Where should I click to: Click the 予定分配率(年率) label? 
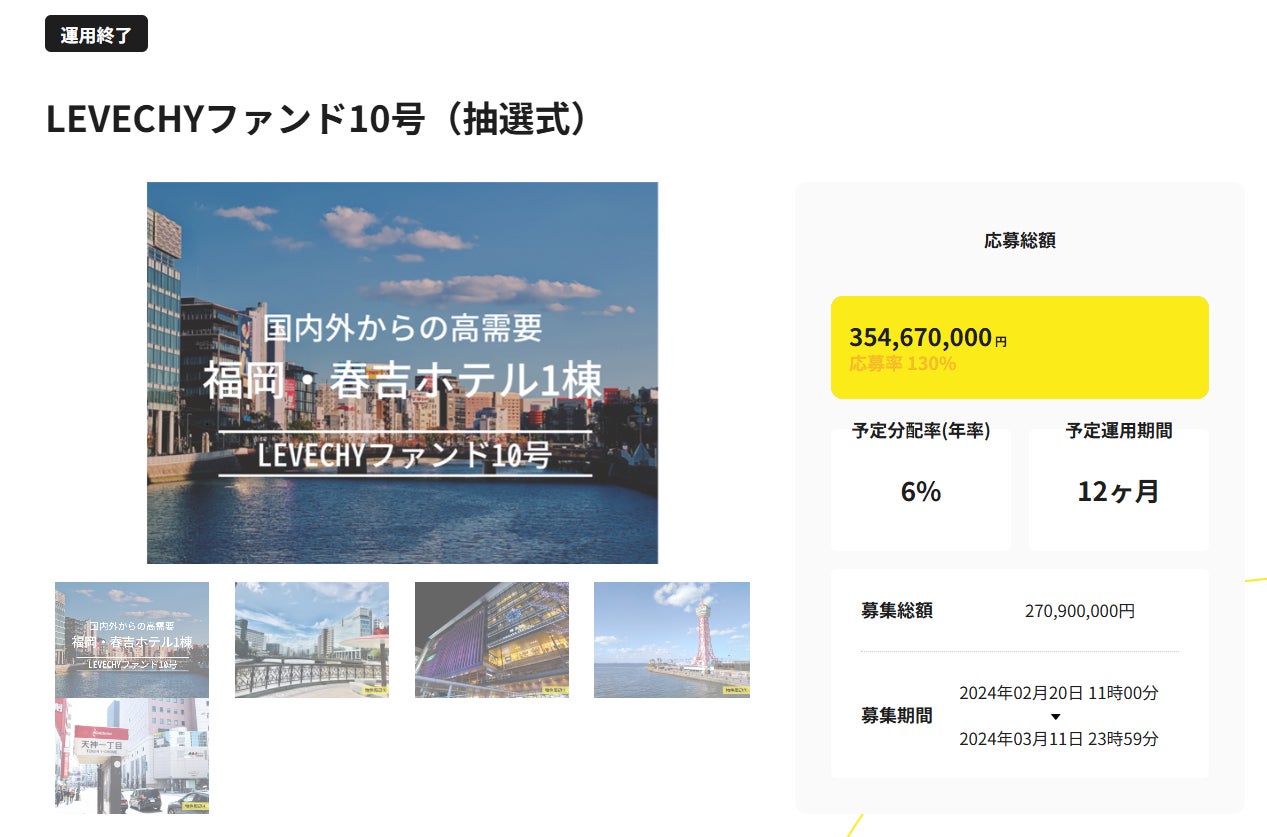[x=921, y=431]
